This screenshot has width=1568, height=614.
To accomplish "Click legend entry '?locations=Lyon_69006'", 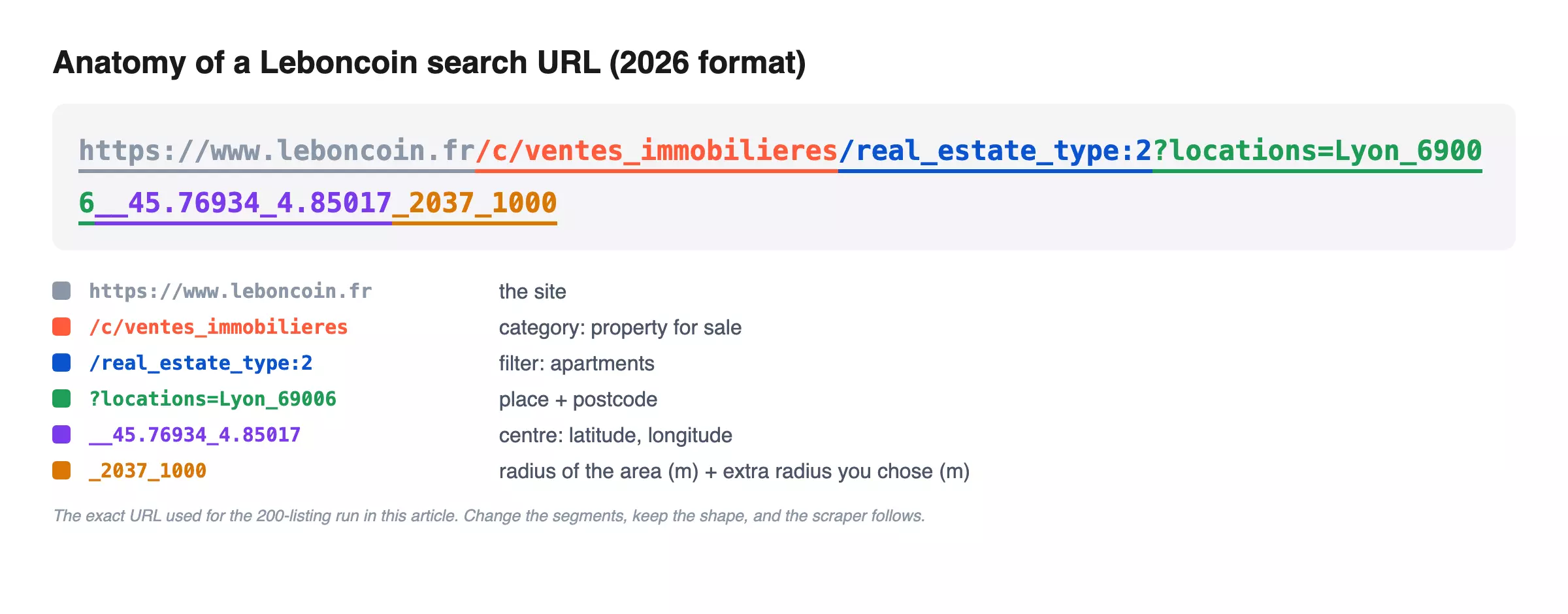I will (x=212, y=399).
